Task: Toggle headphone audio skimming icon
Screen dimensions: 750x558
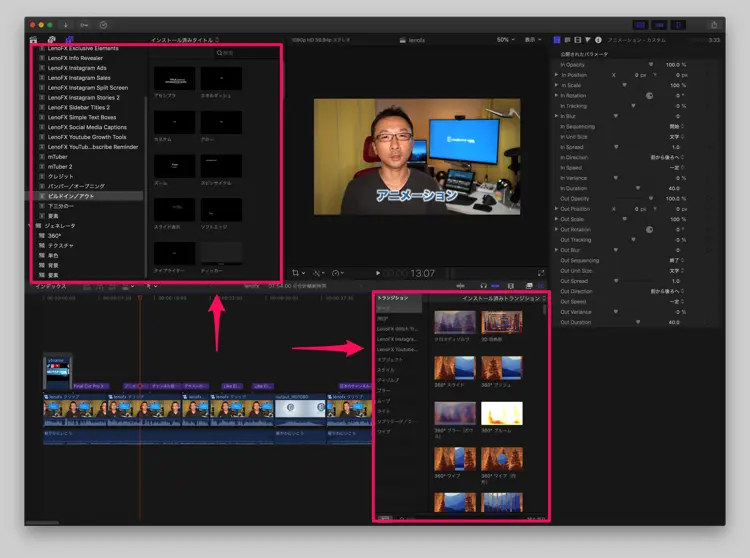Action: point(484,285)
